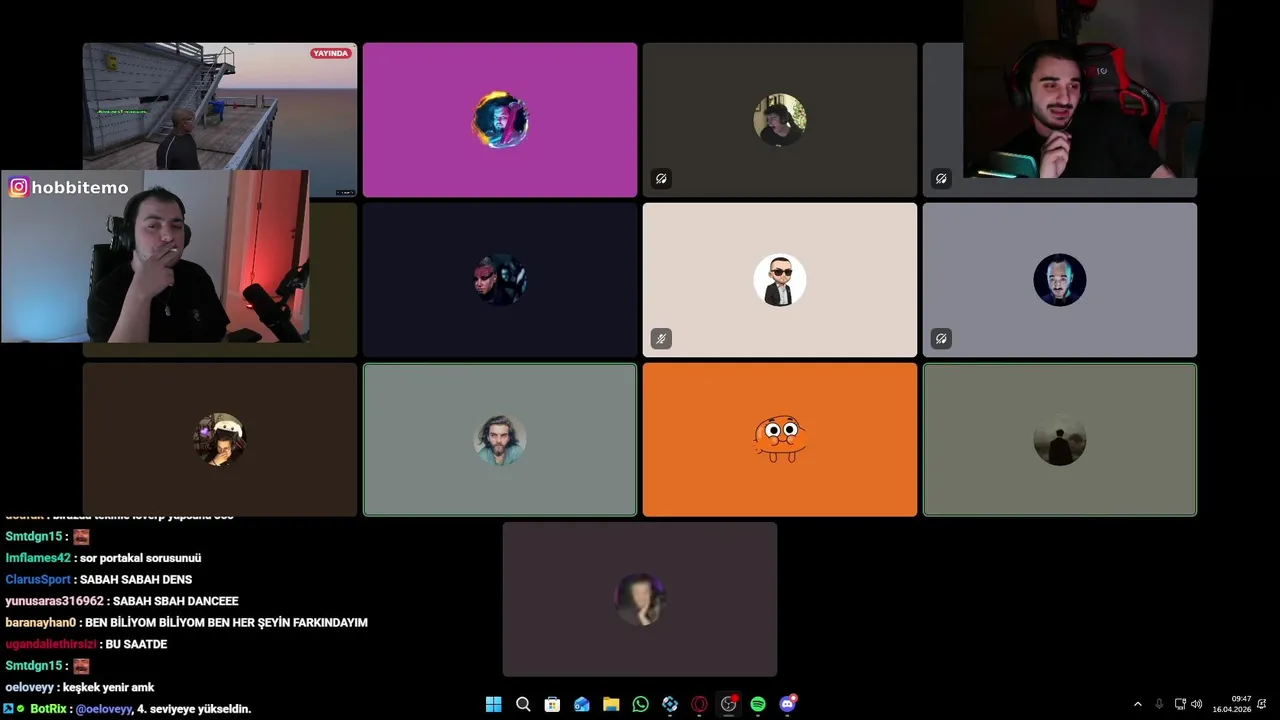Click muted mic icon on beige tile

pyautogui.click(x=661, y=339)
